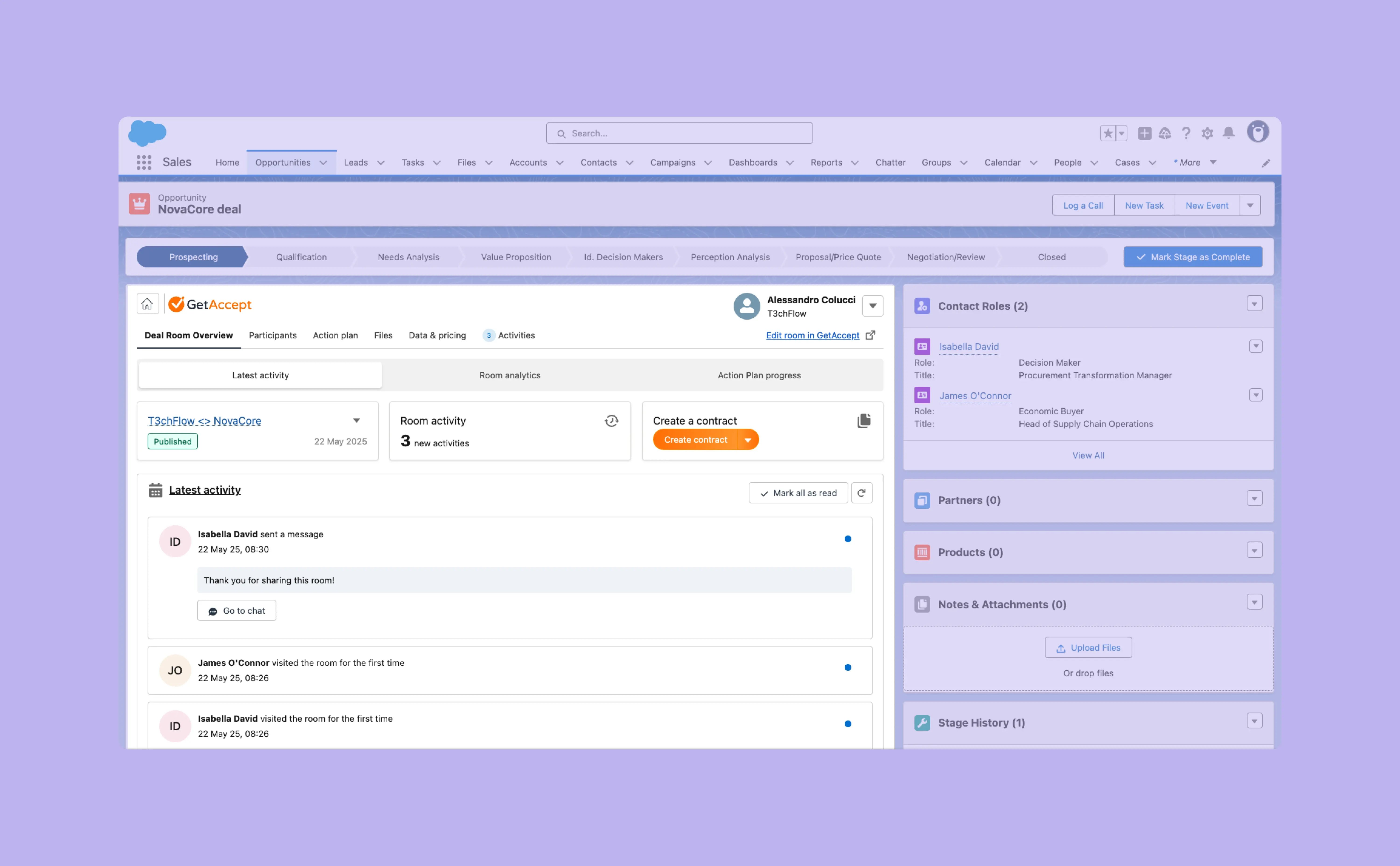Open the Setup gear icon
Viewport: 1400px width, 866px height.
(1207, 133)
